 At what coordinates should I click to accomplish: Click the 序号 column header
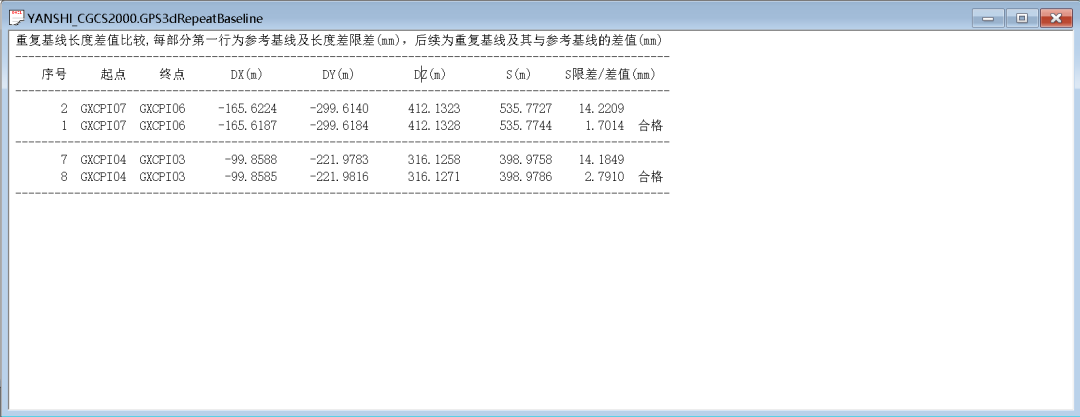click(54, 74)
